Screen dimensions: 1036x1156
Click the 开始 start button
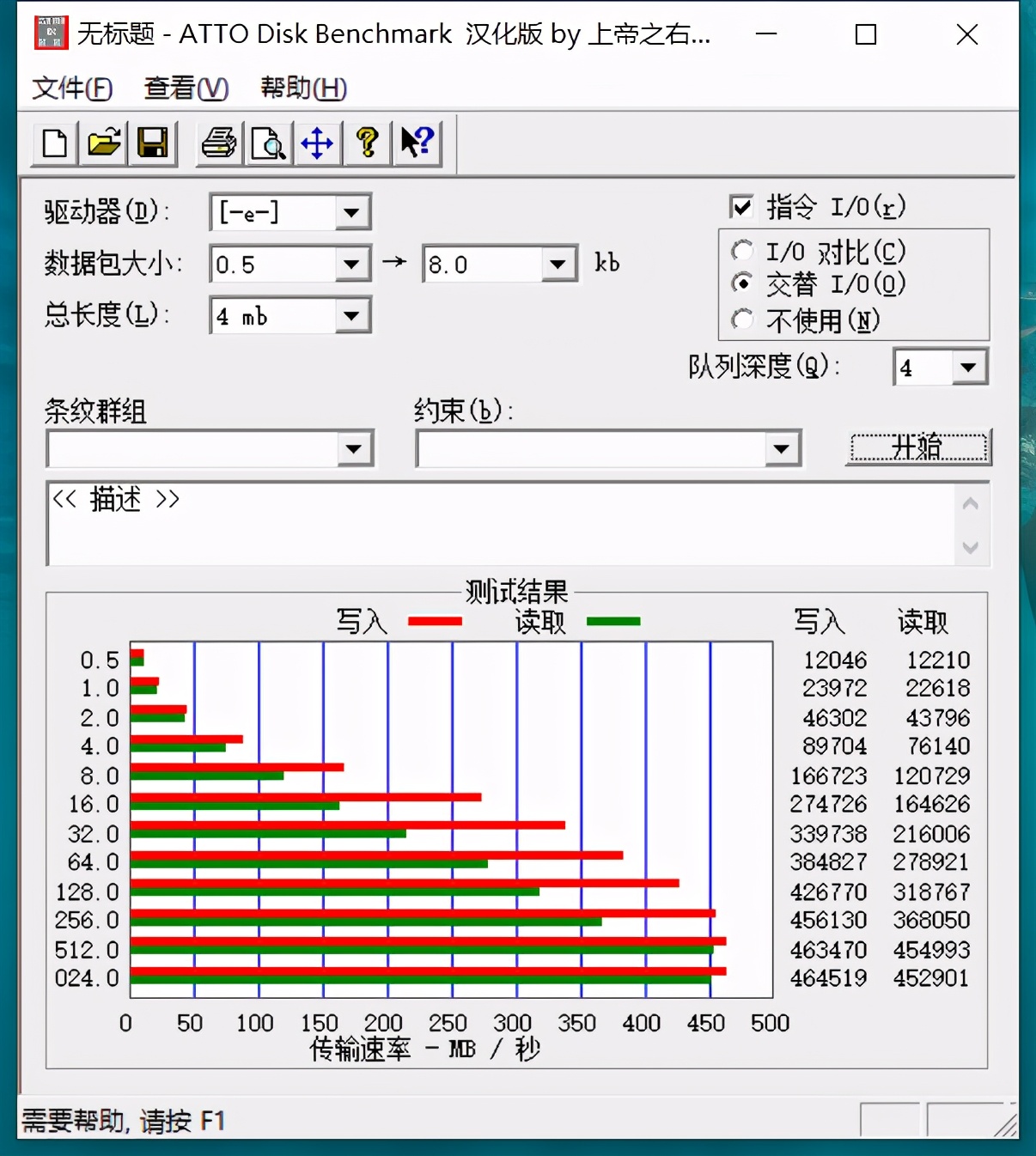coord(918,447)
